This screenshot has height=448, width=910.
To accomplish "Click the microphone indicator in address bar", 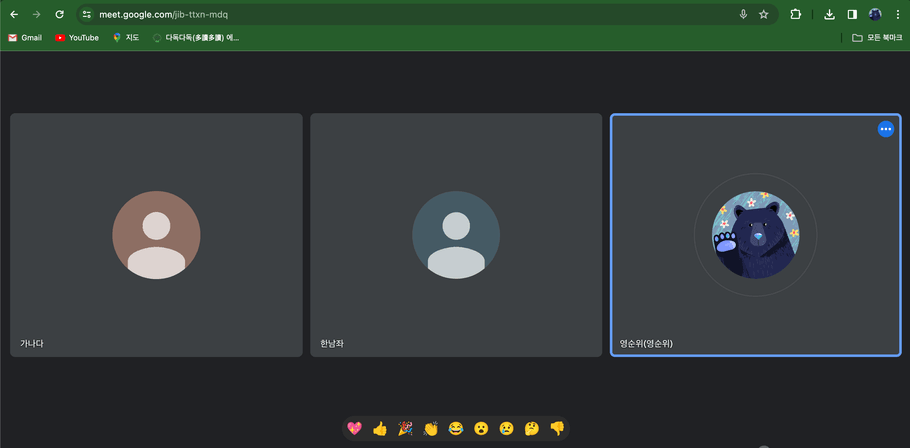I will point(743,15).
